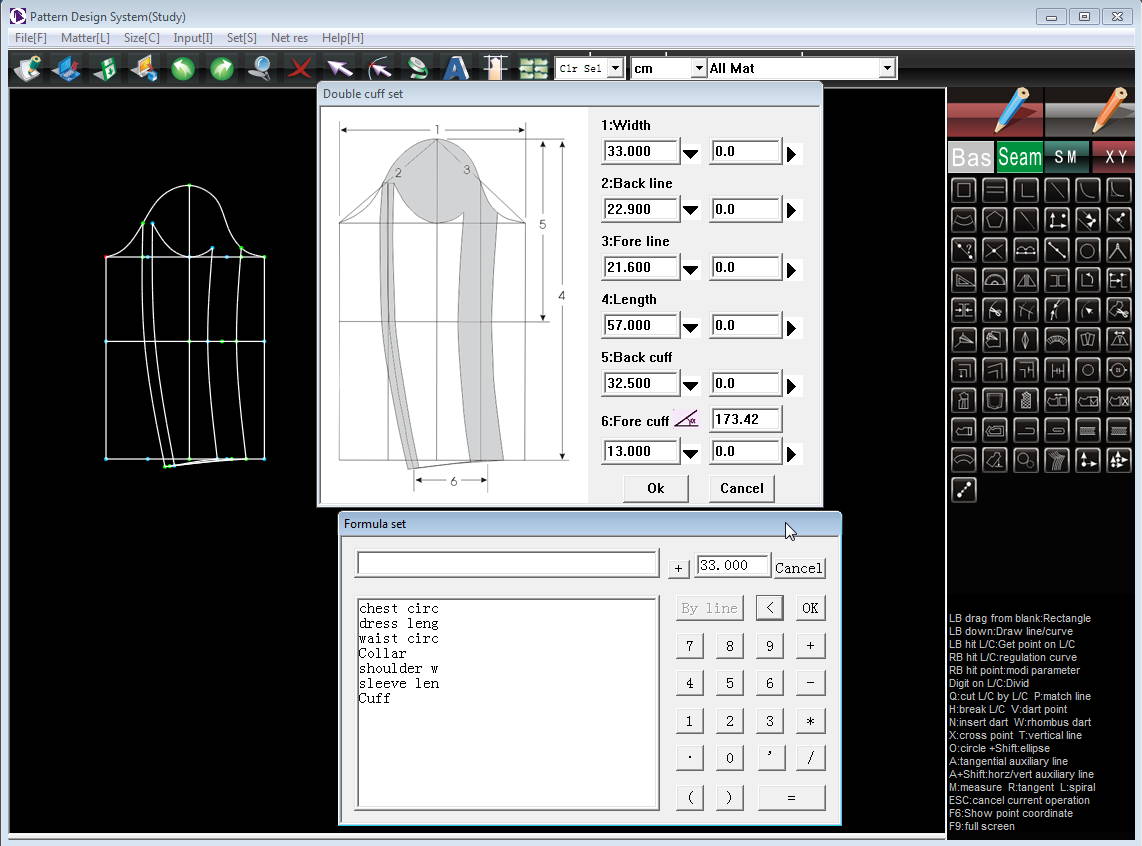Select 'sleeve len' in the formula list

click(399, 683)
